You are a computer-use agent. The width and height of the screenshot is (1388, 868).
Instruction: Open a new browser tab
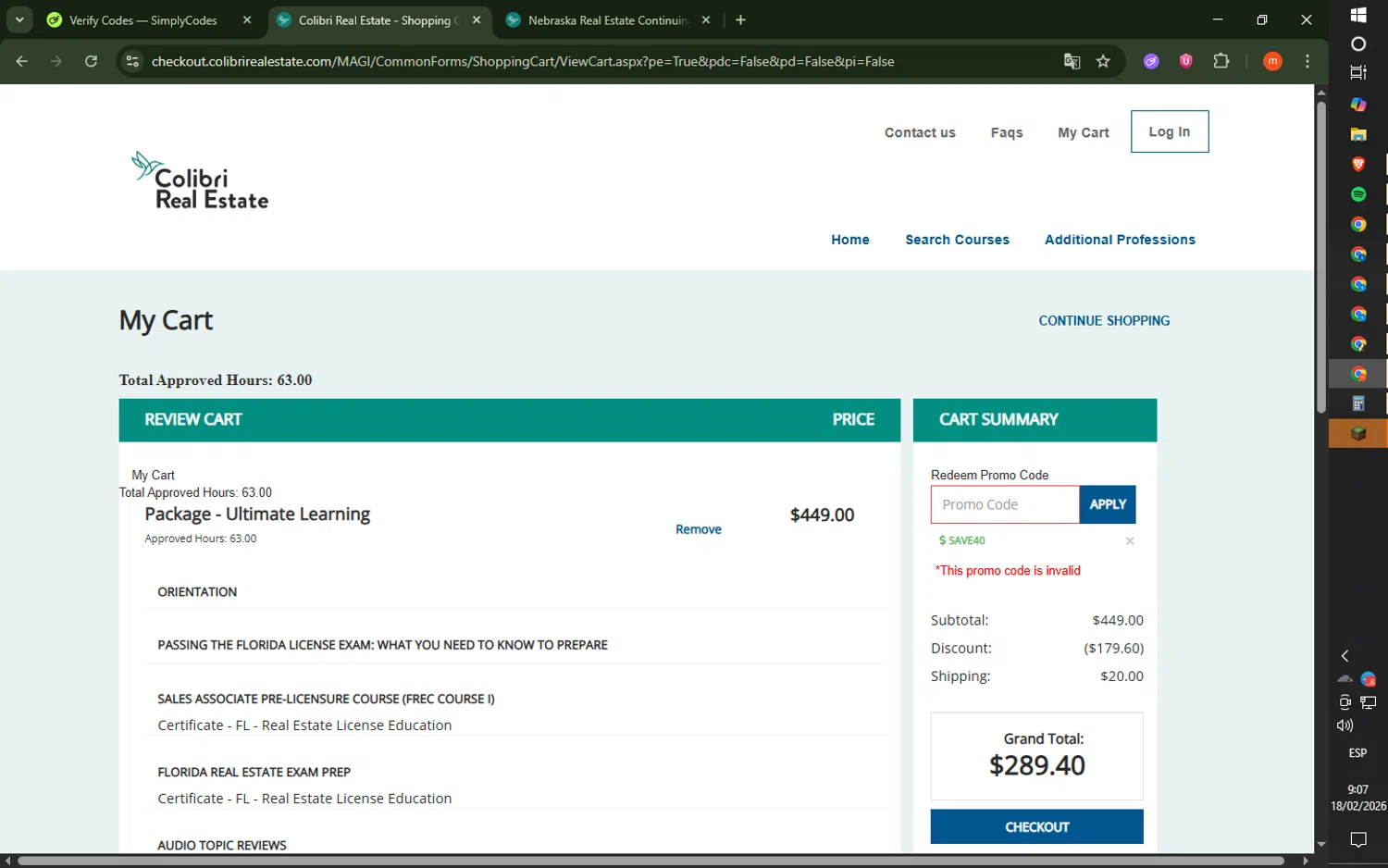click(740, 19)
